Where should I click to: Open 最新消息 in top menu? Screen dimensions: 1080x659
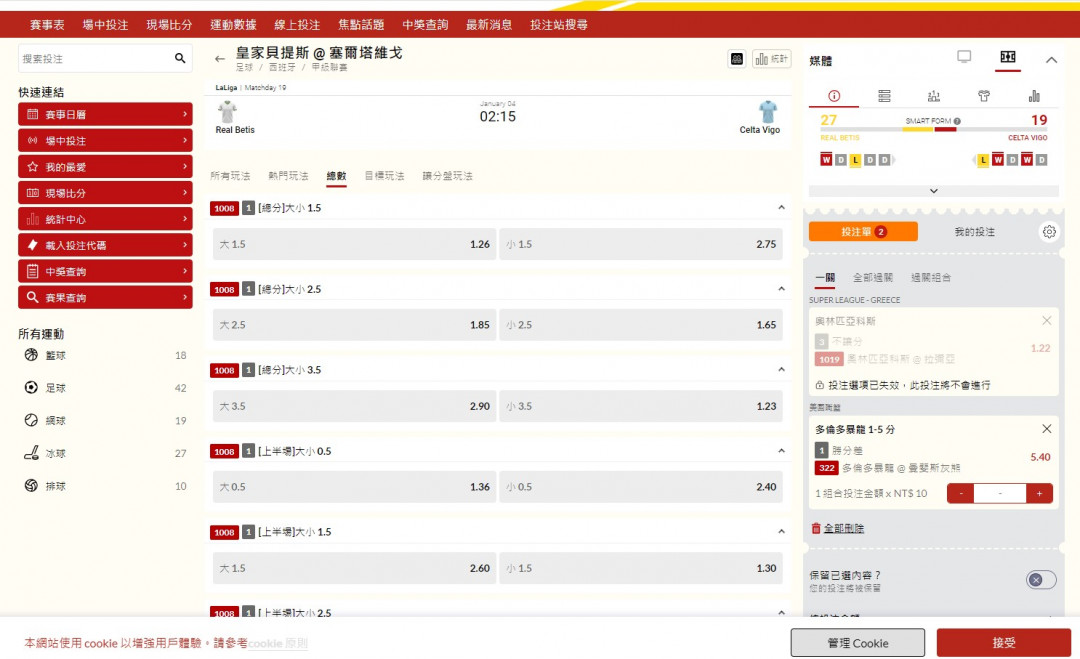488,25
